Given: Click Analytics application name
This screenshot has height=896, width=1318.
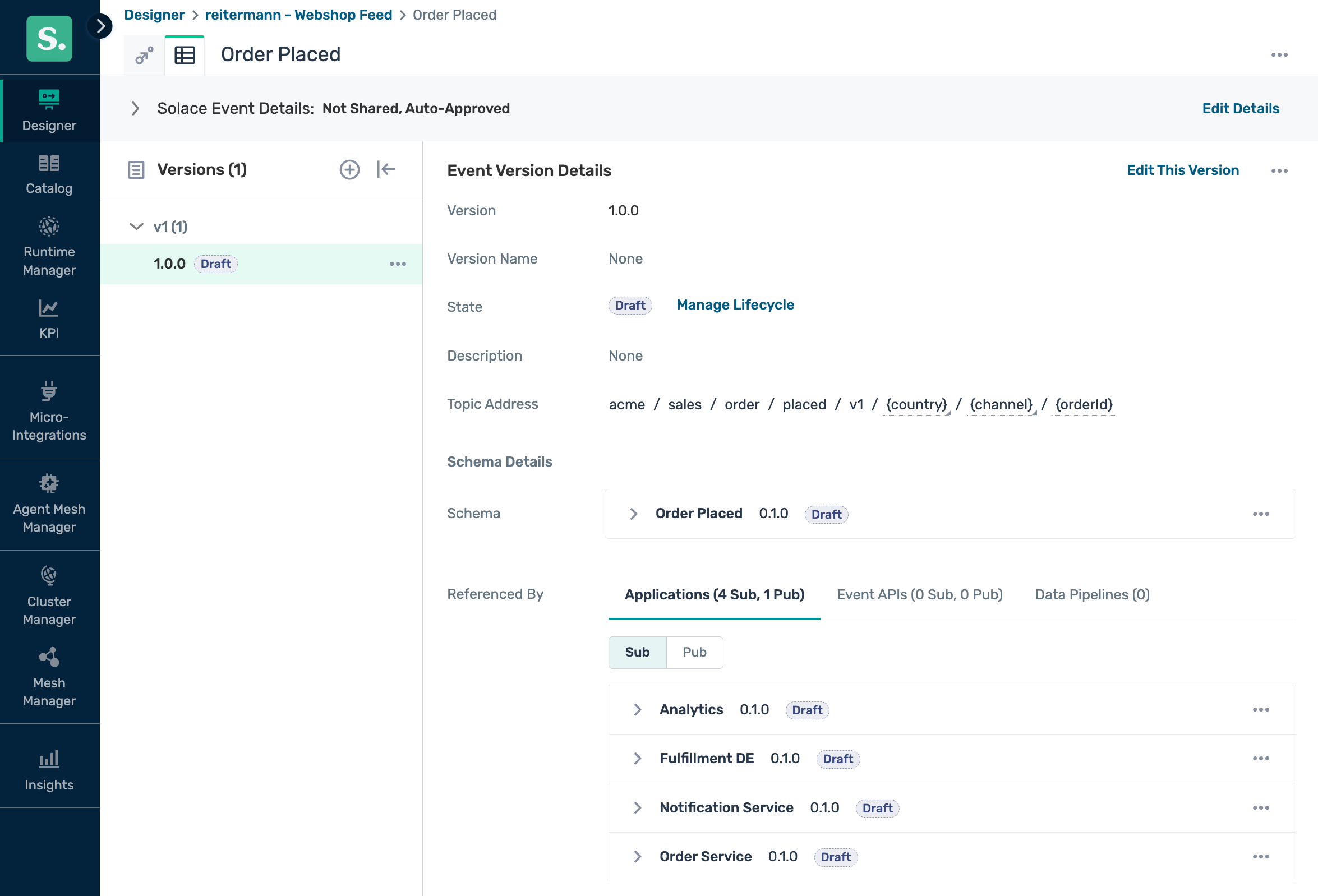Looking at the screenshot, I should [691, 709].
